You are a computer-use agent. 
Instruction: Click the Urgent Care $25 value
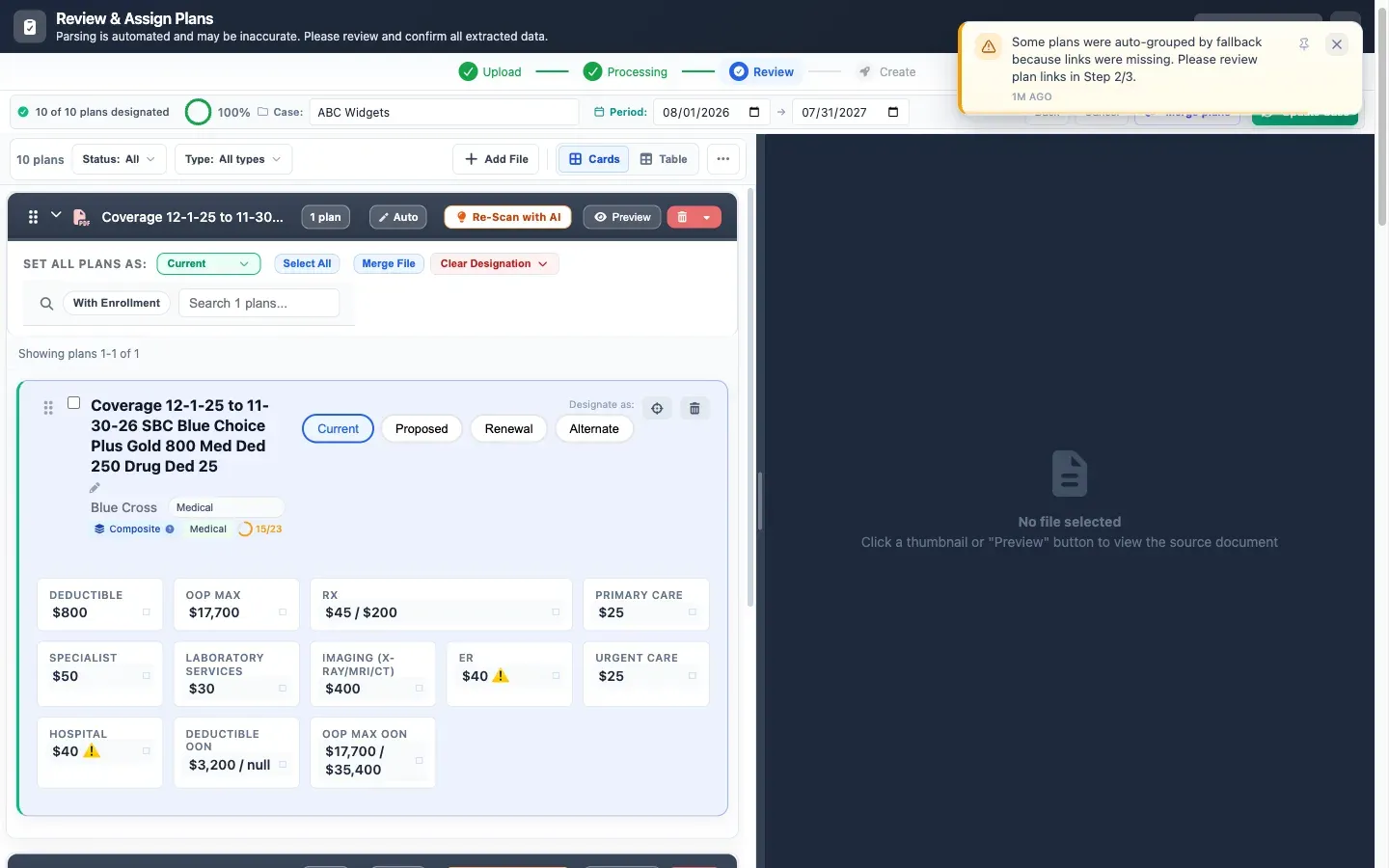pyautogui.click(x=611, y=676)
